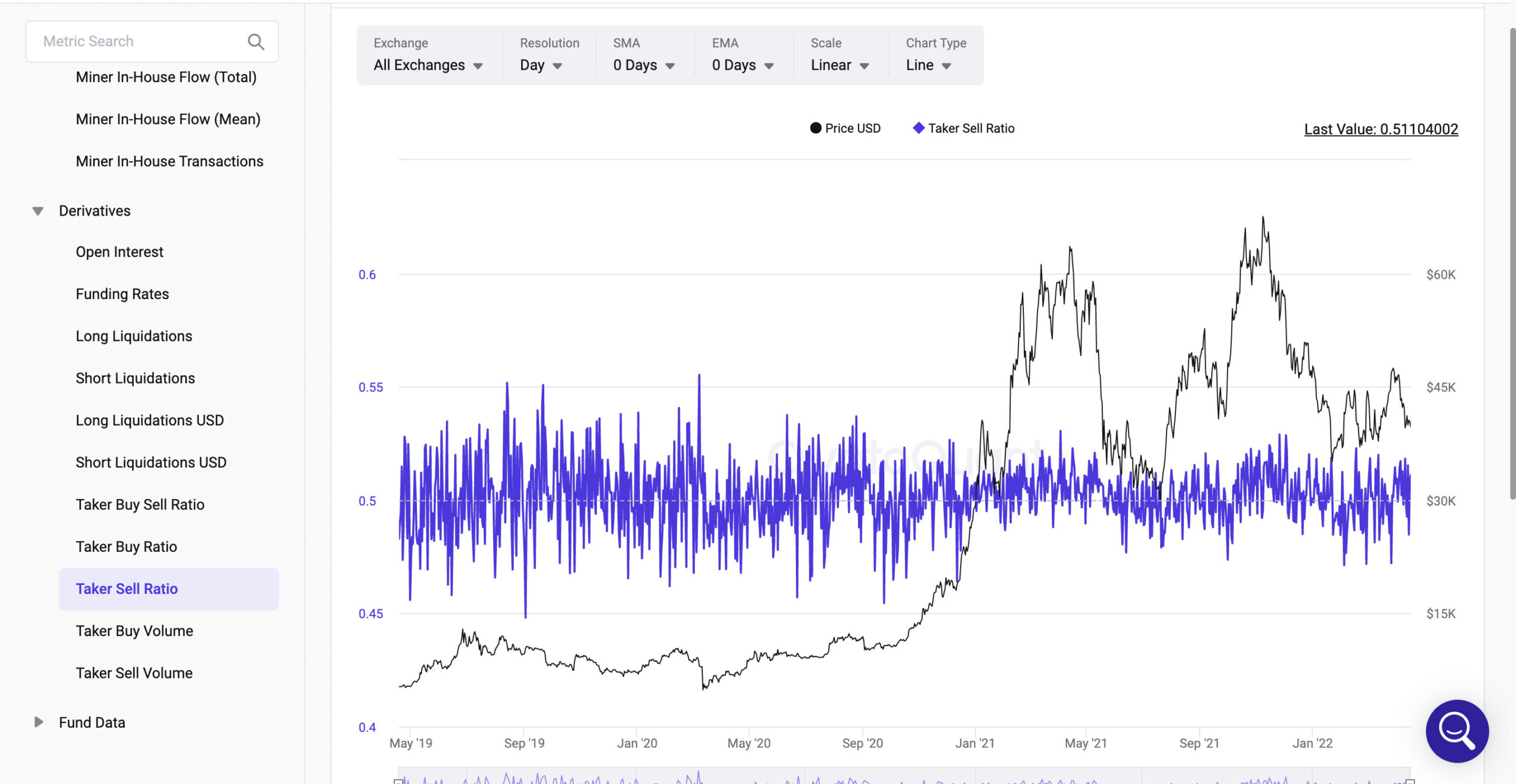Open Short Liquidations USD metric
The width and height of the screenshot is (1516, 784).
click(x=151, y=462)
